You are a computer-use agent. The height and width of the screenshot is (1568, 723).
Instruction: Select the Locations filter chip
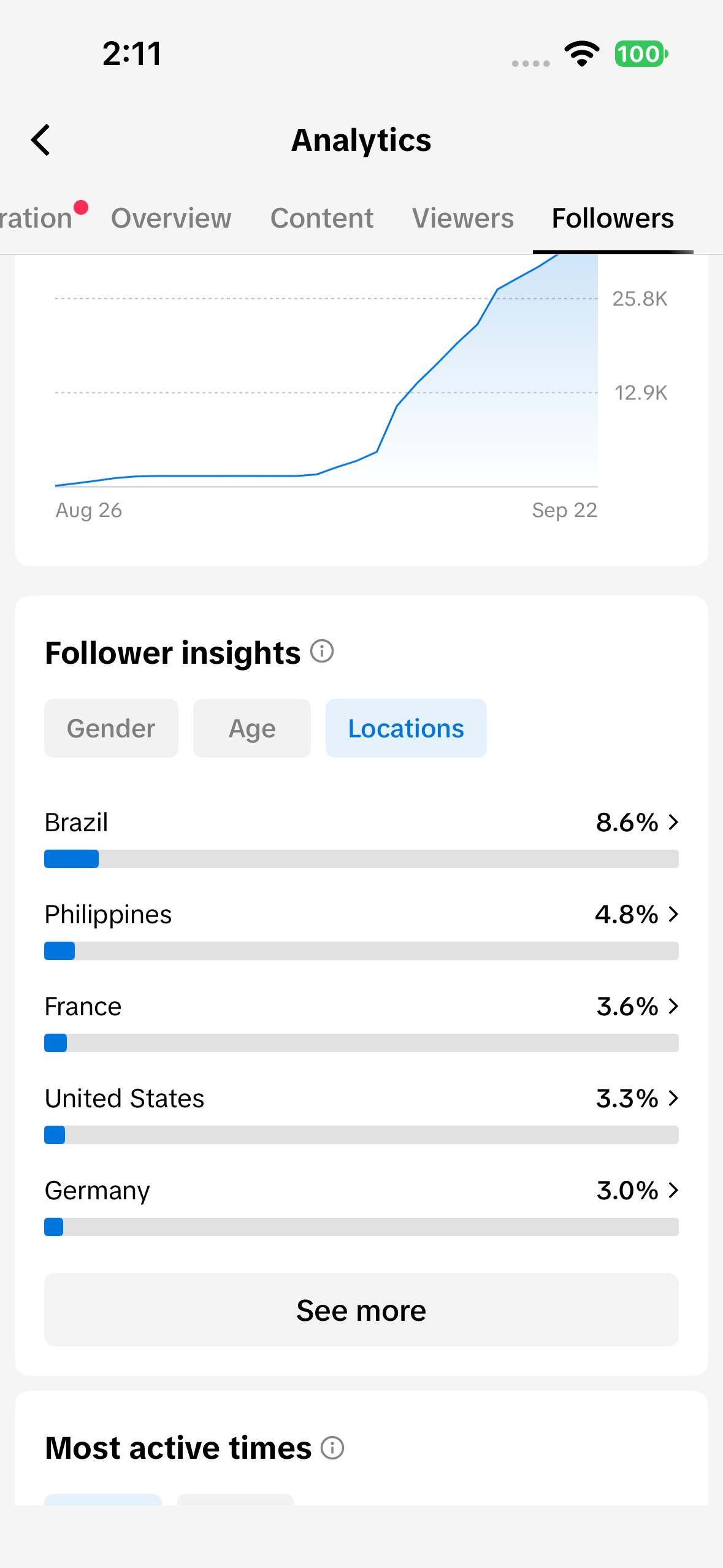[406, 728]
